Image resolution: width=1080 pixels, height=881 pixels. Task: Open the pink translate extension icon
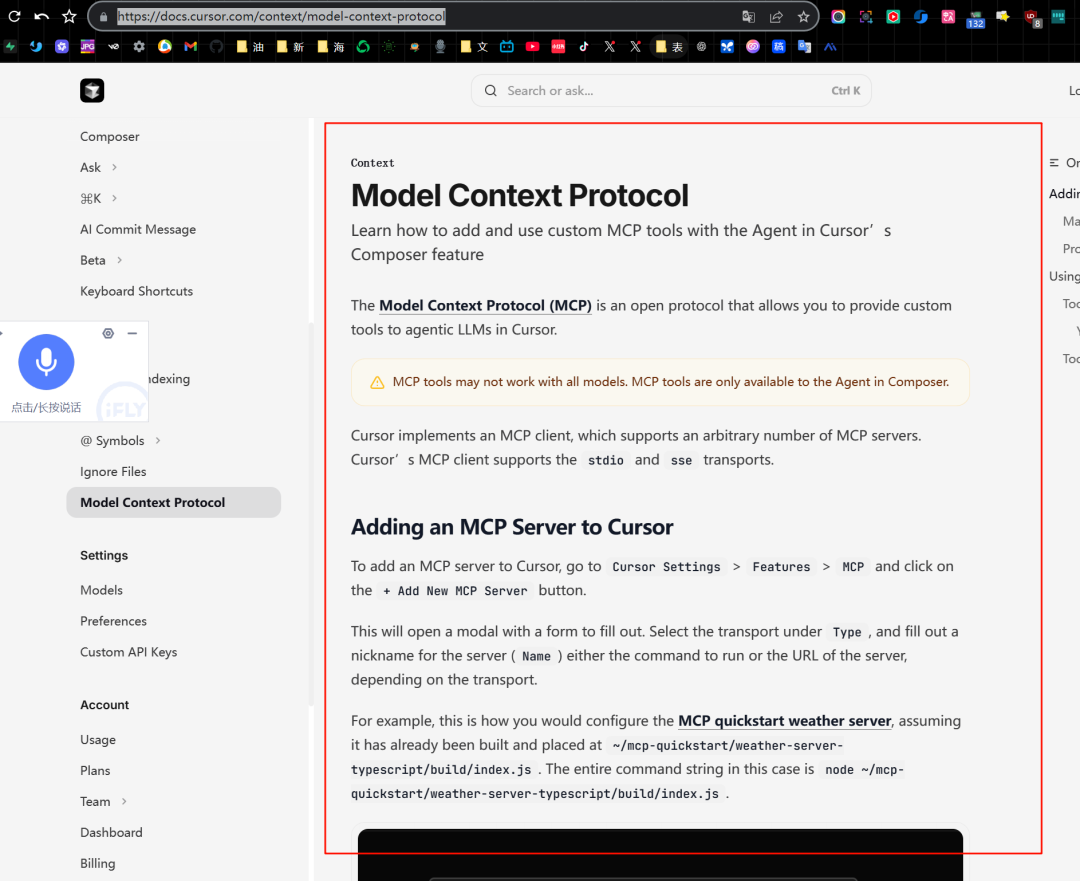[x=948, y=17]
